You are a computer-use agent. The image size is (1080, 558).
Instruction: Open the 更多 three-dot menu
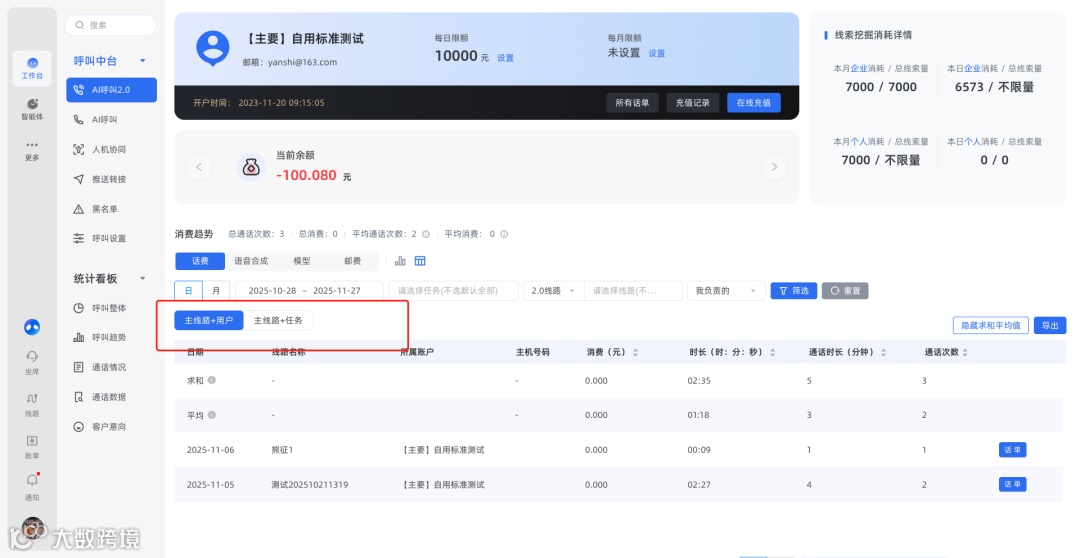32,150
